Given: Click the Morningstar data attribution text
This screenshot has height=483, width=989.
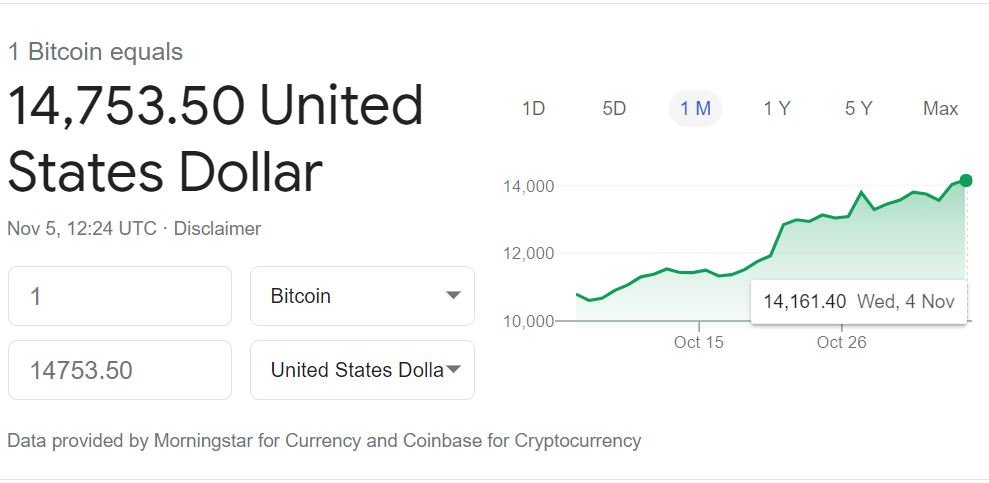Looking at the screenshot, I should pyautogui.click(x=323, y=440).
